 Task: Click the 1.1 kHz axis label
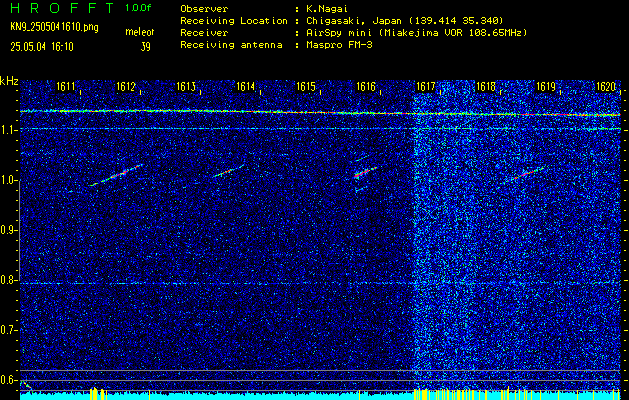pos(8,131)
